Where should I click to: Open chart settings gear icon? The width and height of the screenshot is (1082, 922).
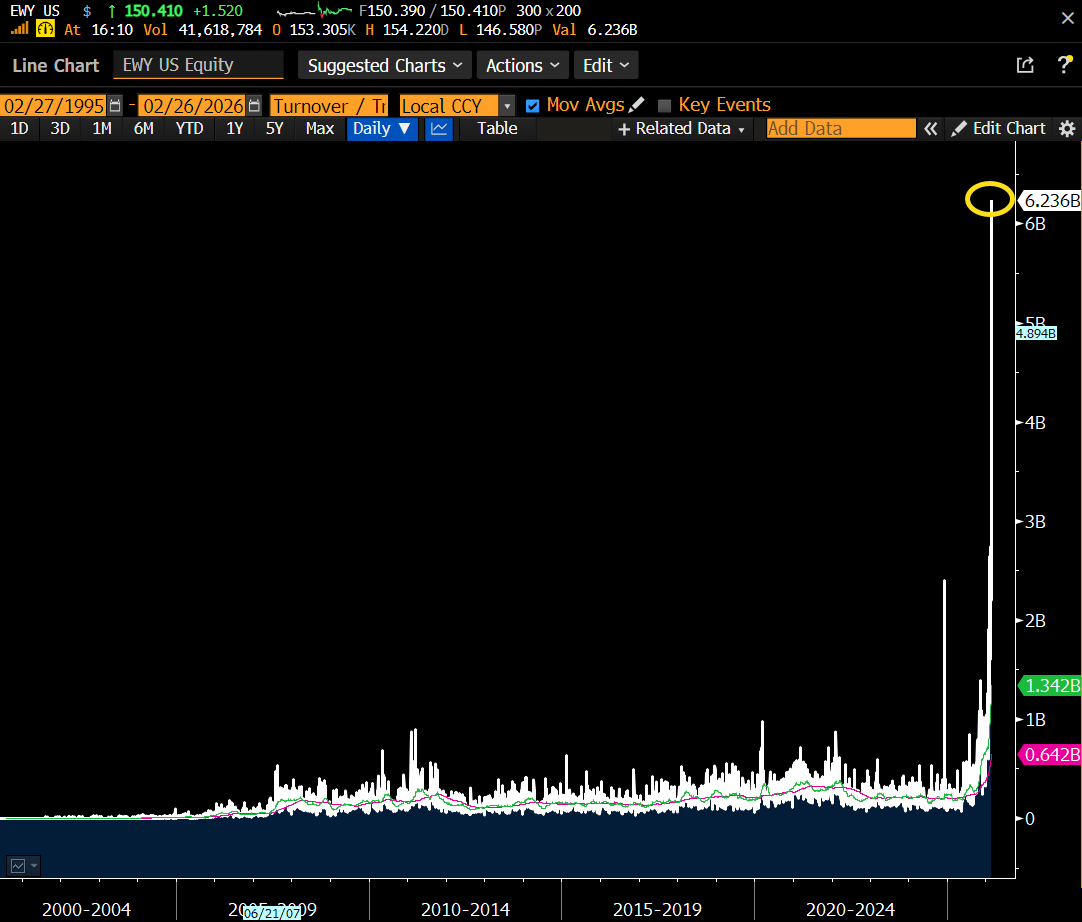[x=1067, y=129]
